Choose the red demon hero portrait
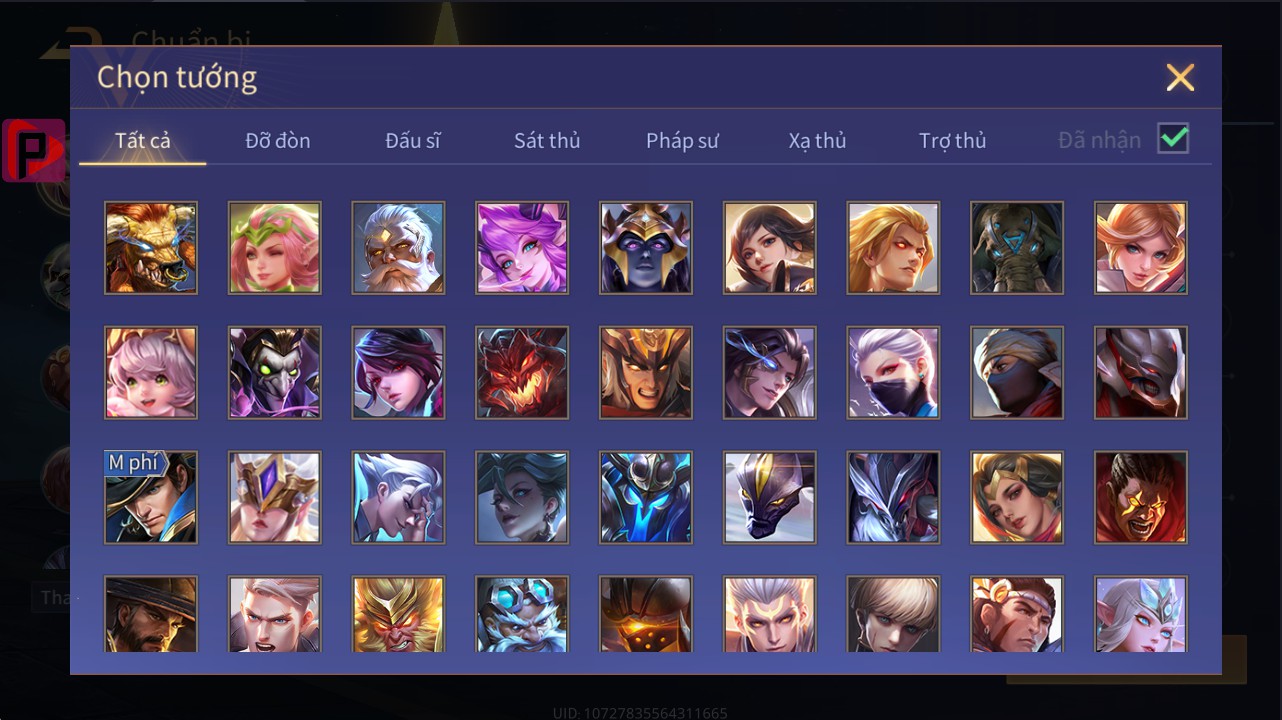Image resolution: width=1282 pixels, height=720 pixels. tap(522, 373)
